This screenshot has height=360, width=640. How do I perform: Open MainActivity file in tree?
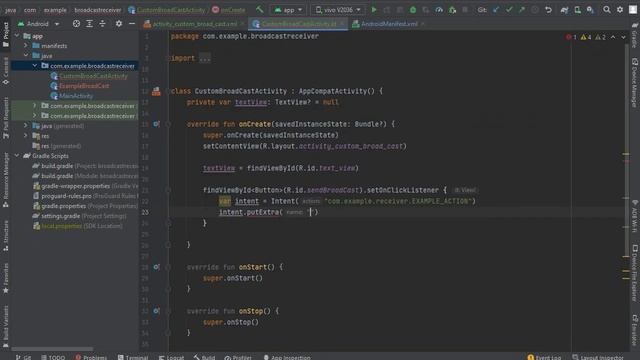point(76,96)
